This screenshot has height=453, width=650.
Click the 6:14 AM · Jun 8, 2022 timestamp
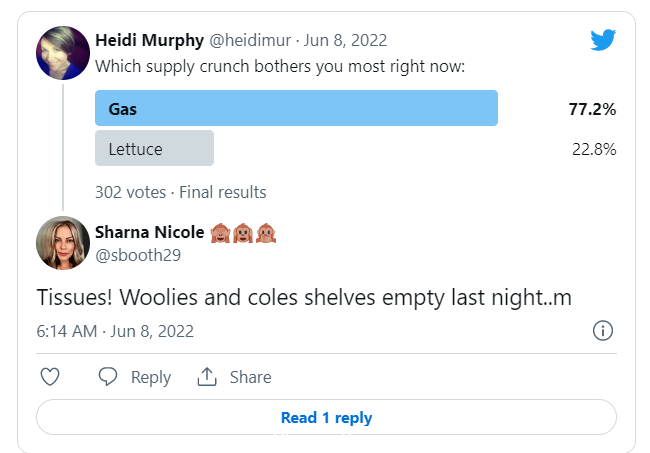pos(115,331)
